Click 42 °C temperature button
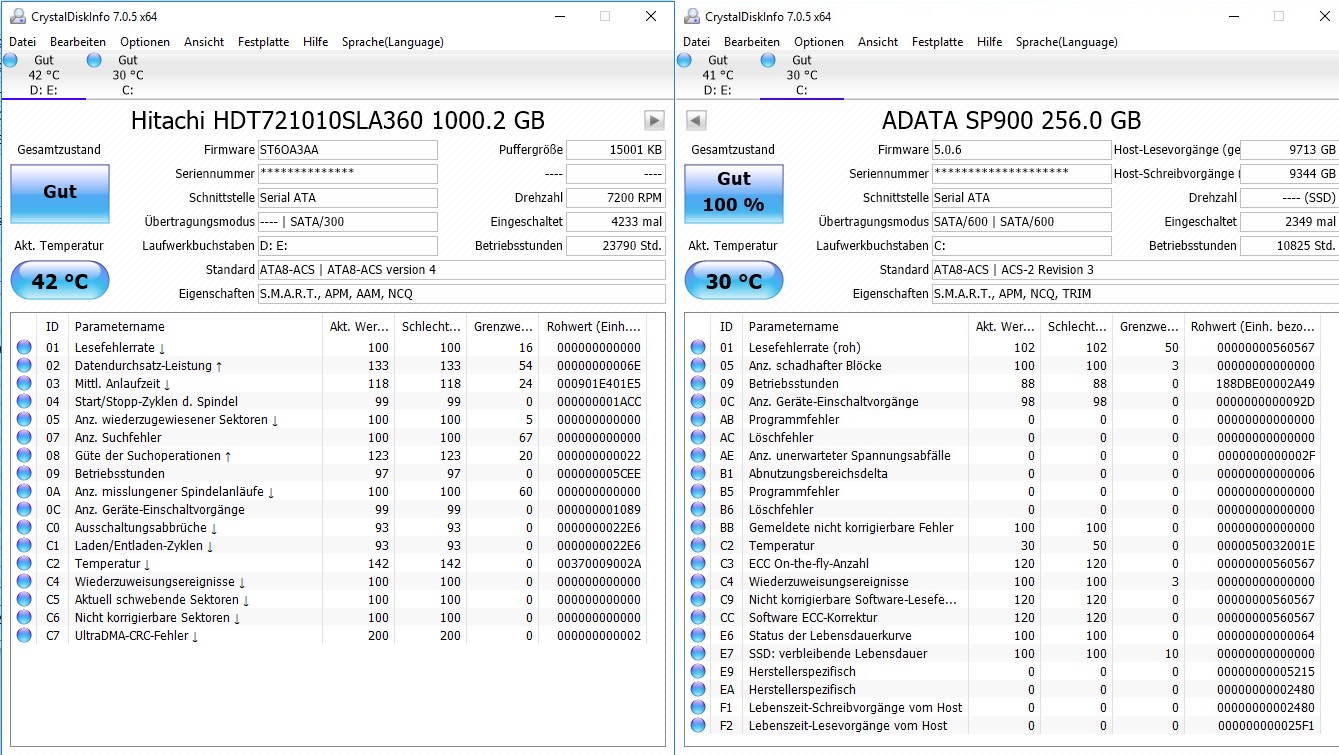 60,281
